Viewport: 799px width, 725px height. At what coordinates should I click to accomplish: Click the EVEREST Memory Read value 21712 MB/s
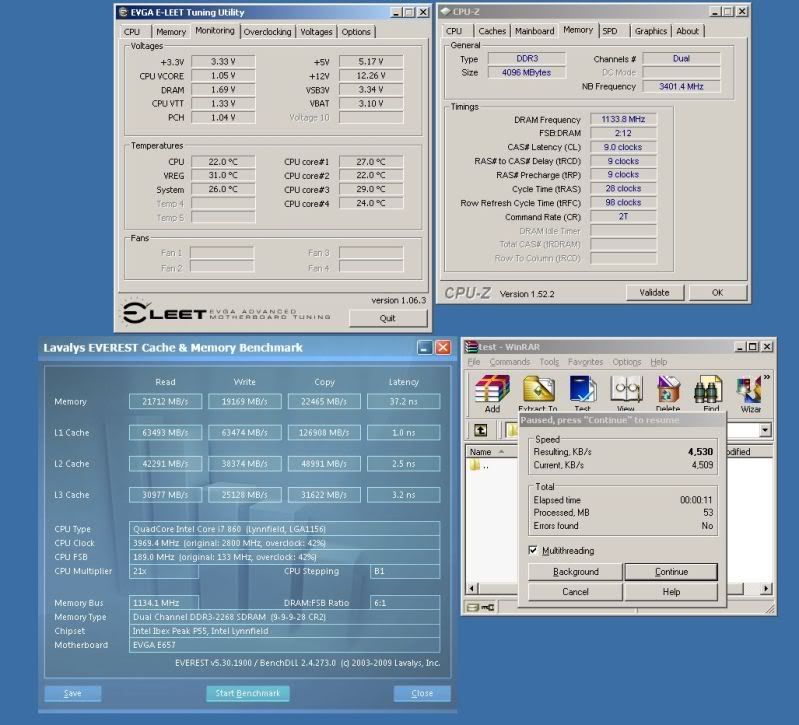[x=165, y=401]
